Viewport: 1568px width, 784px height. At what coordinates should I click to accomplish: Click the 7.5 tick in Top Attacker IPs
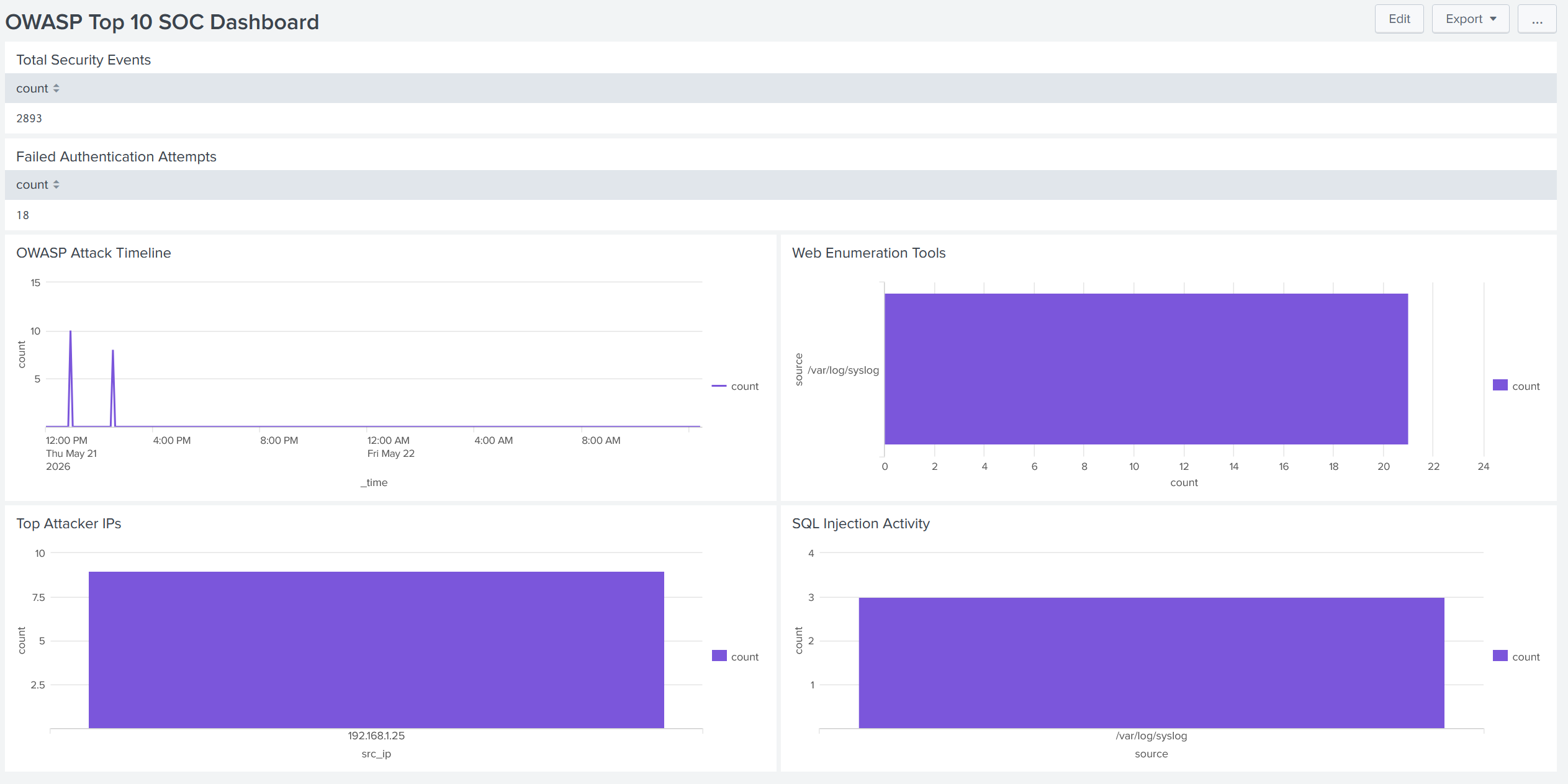[38, 597]
